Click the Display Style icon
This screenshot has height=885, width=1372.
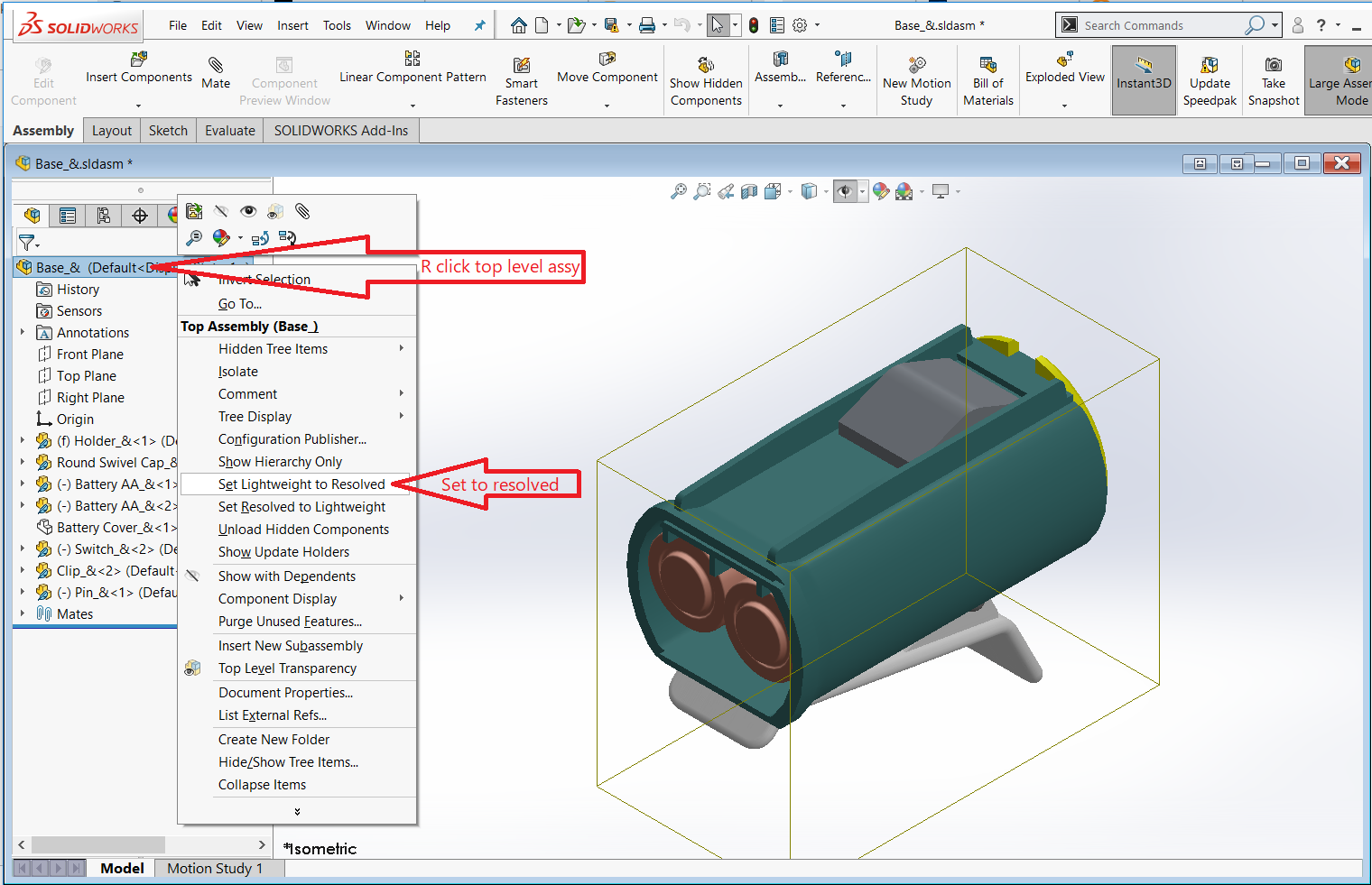(x=810, y=191)
